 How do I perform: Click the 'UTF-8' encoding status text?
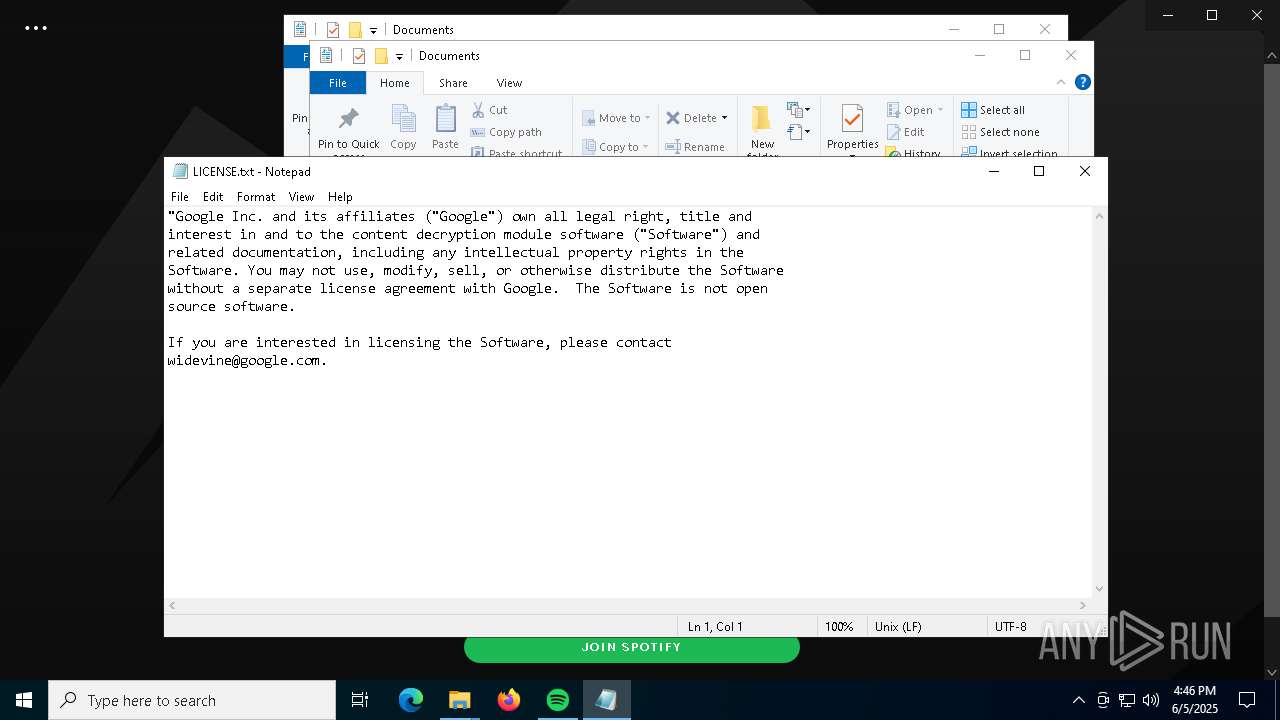1010,627
